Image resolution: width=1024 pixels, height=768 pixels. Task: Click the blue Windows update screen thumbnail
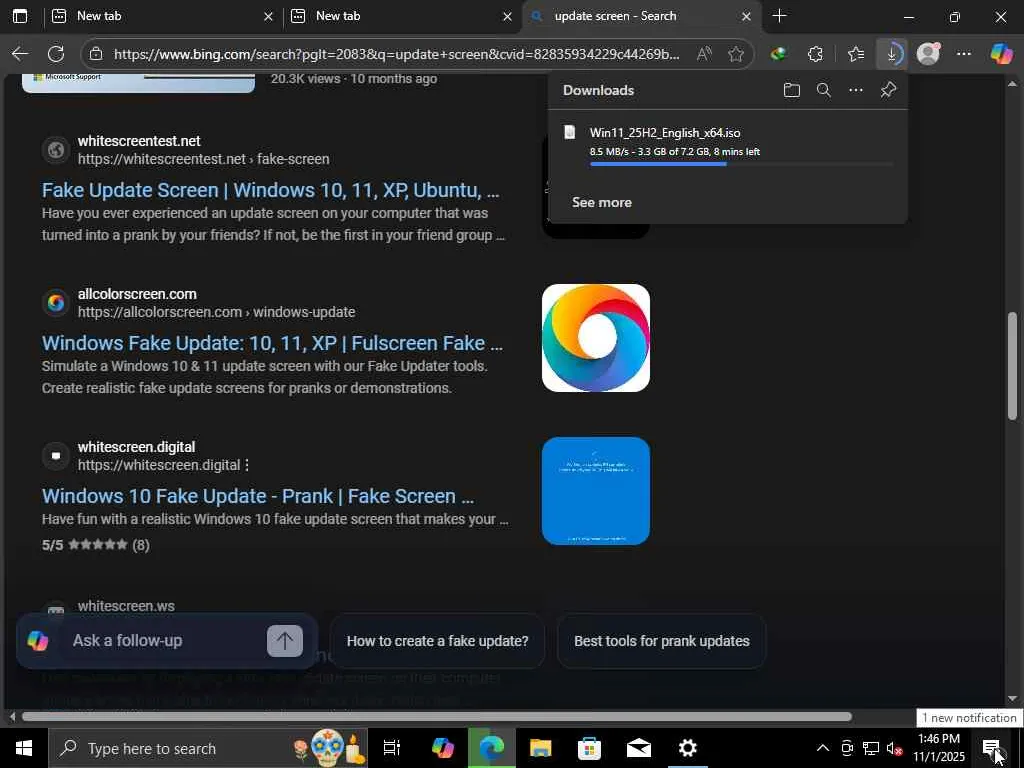596,490
